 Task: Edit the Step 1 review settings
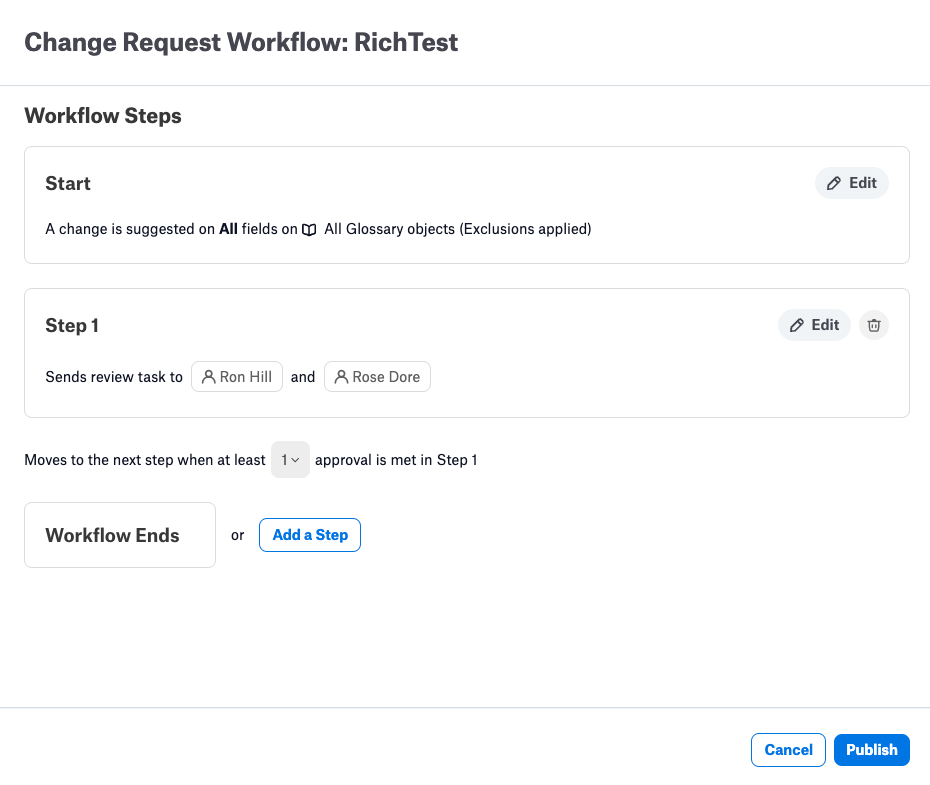(x=814, y=325)
